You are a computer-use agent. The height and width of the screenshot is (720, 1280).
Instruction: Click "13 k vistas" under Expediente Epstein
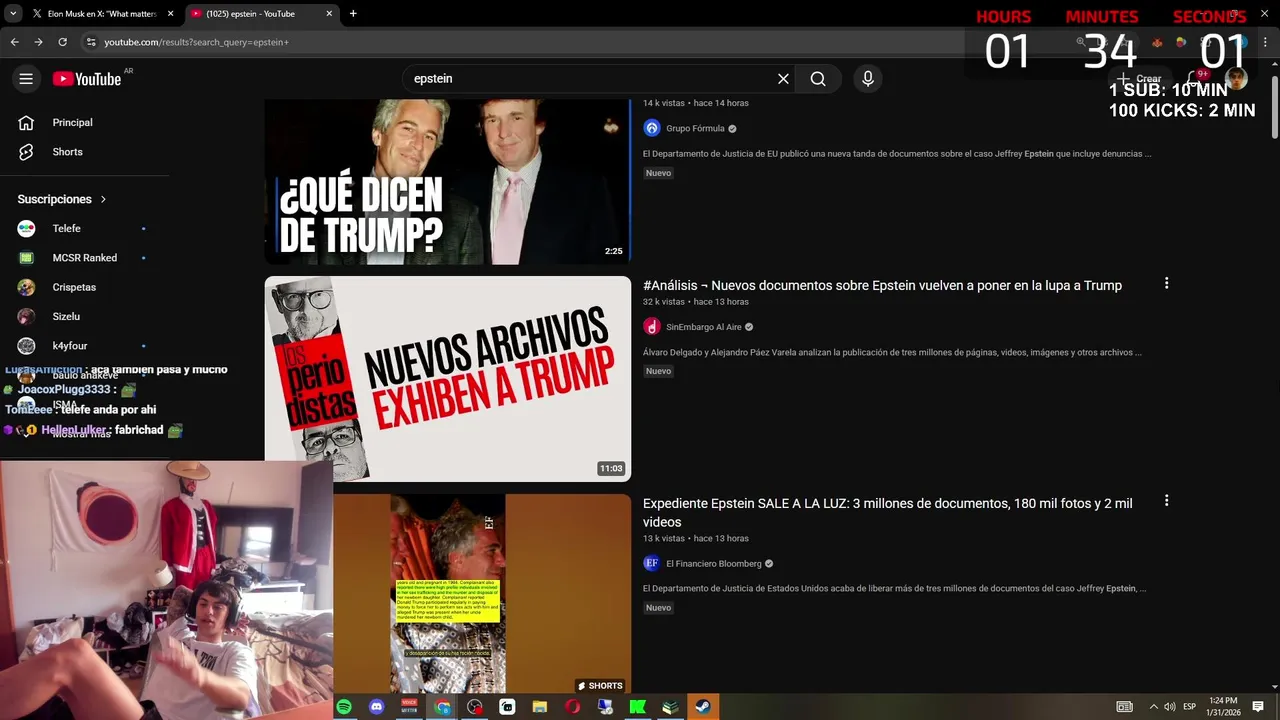[664, 539]
